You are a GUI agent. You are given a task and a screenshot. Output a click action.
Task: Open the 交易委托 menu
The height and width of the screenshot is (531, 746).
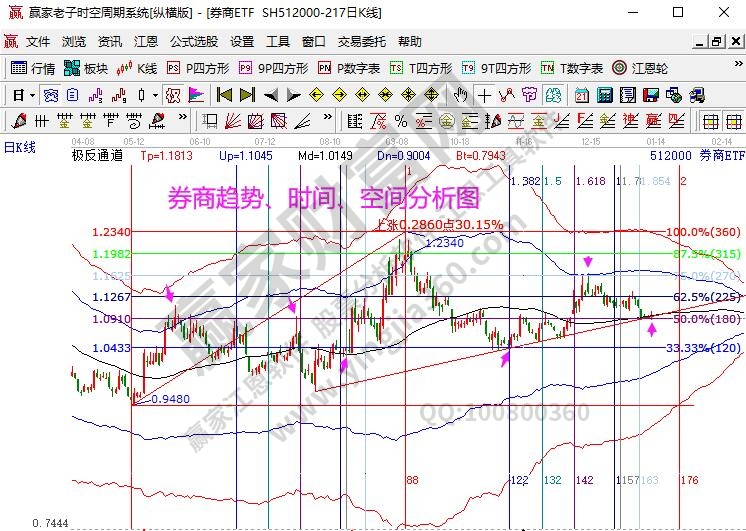[361, 42]
